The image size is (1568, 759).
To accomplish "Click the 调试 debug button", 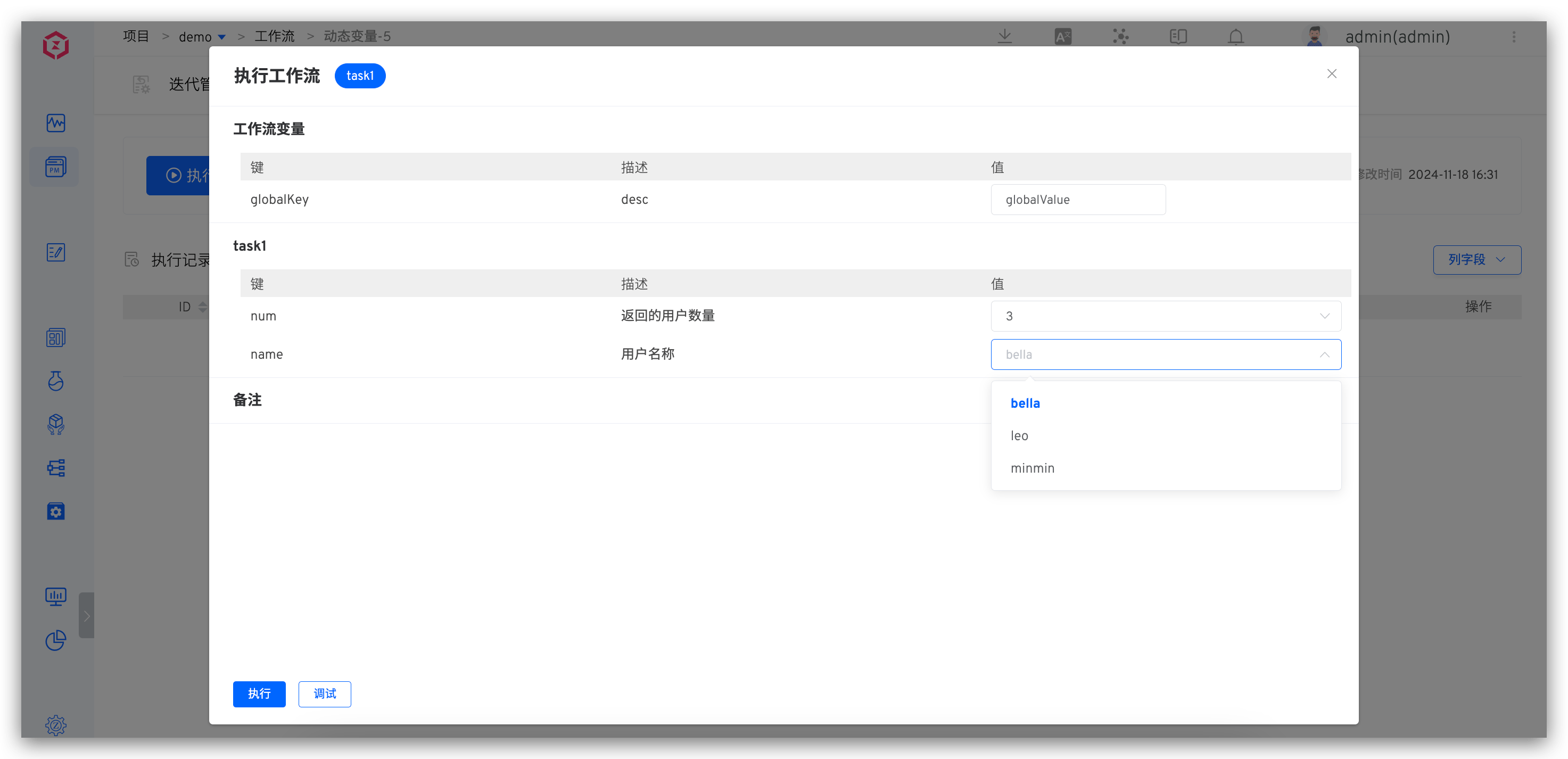I will [325, 694].
